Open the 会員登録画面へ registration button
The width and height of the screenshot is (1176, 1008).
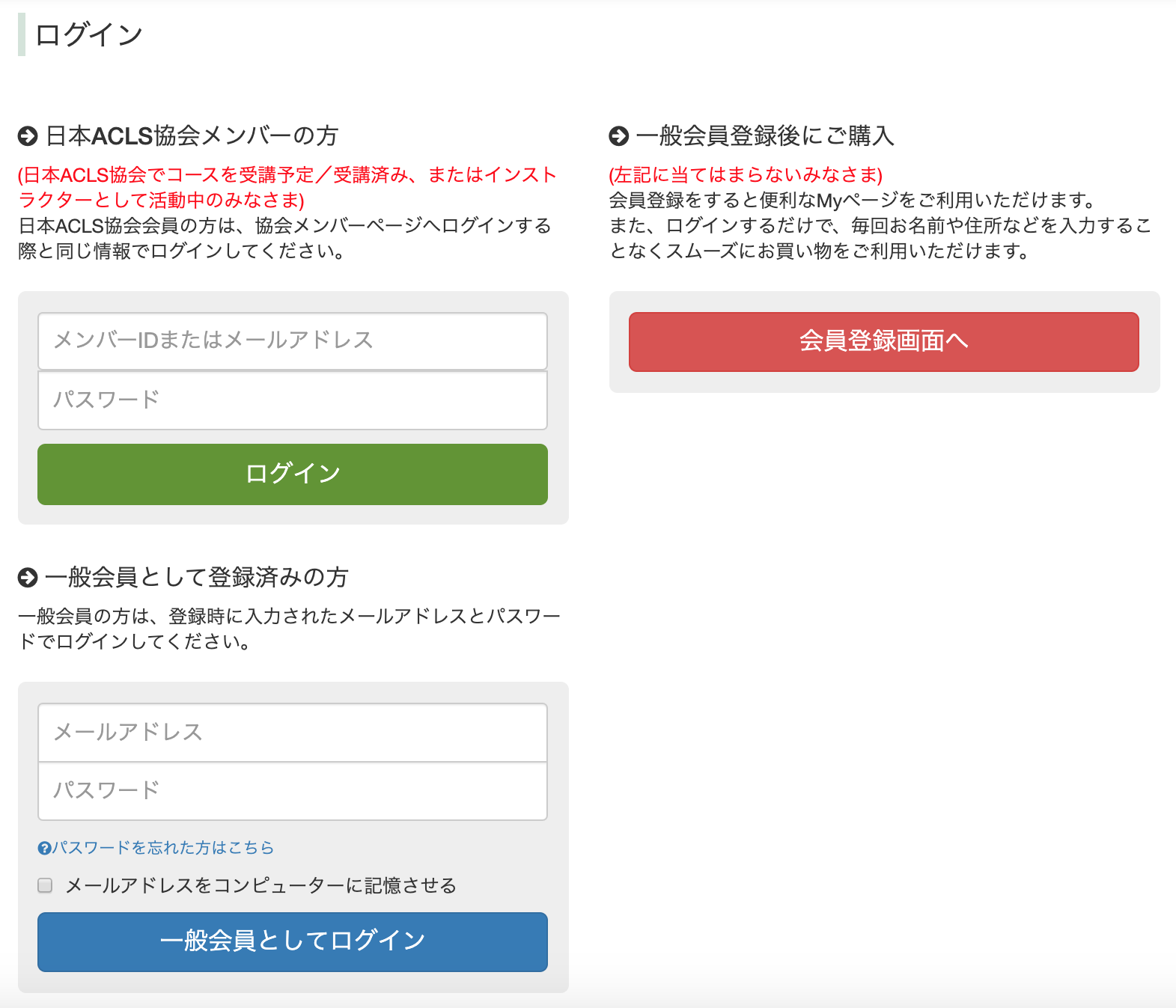[884, 341]
